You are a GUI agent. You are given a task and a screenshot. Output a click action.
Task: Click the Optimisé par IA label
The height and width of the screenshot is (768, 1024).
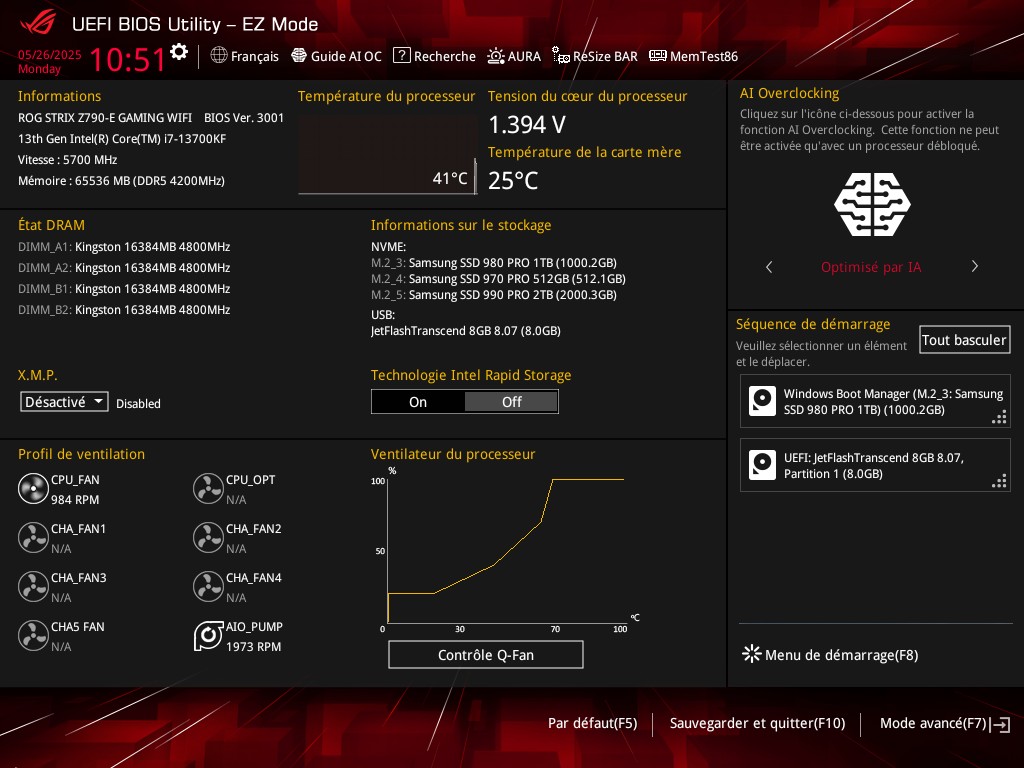click(871, 267)
